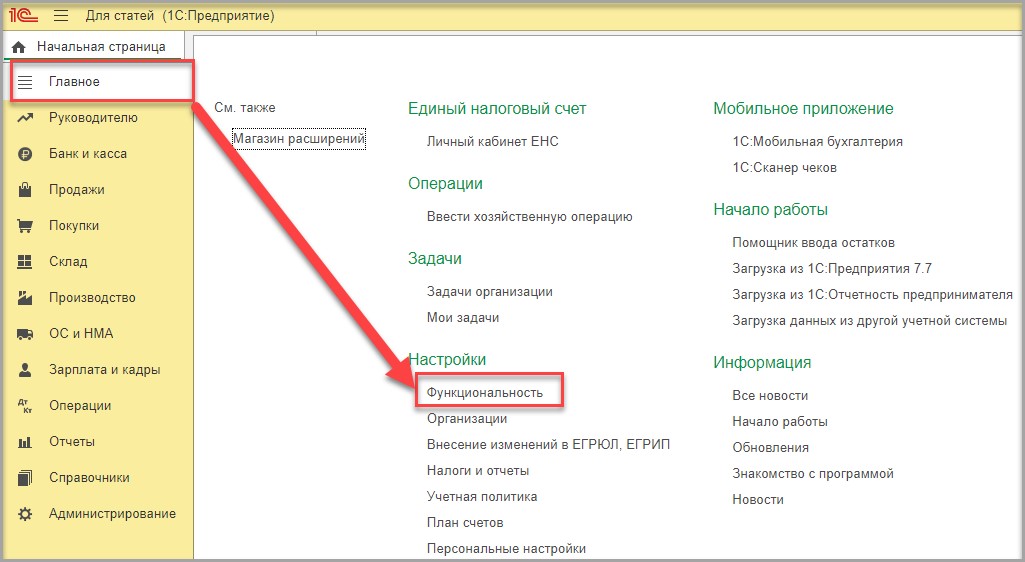
Task: Open Мои задачи
Action: coord(463,318)
